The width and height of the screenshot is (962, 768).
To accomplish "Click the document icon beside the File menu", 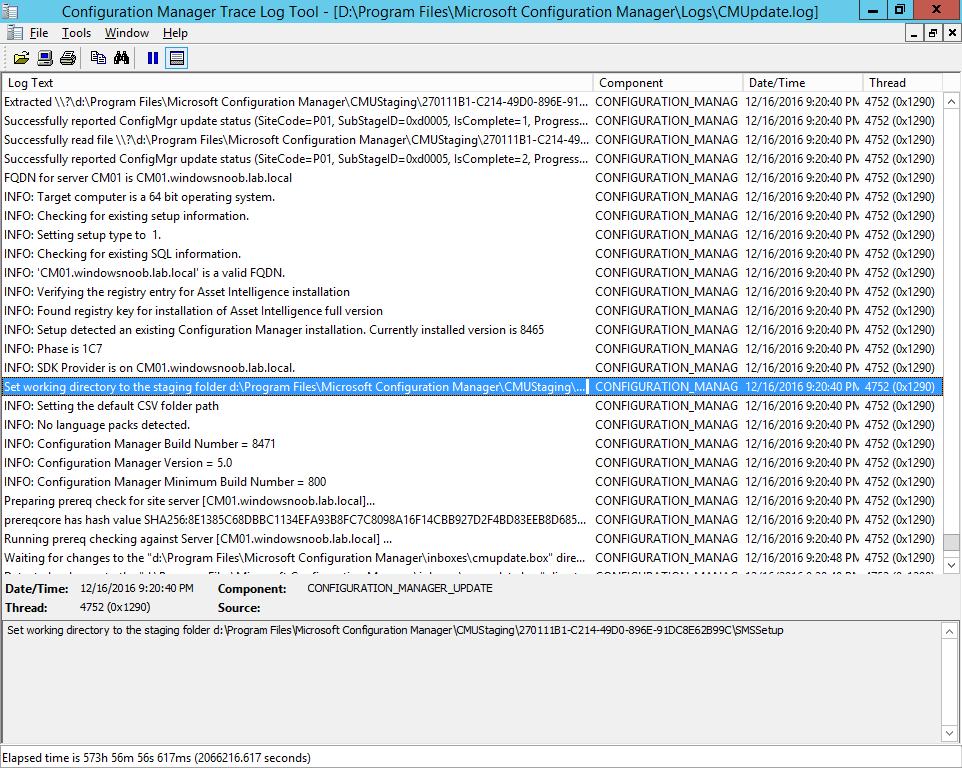I will point(14,33).
